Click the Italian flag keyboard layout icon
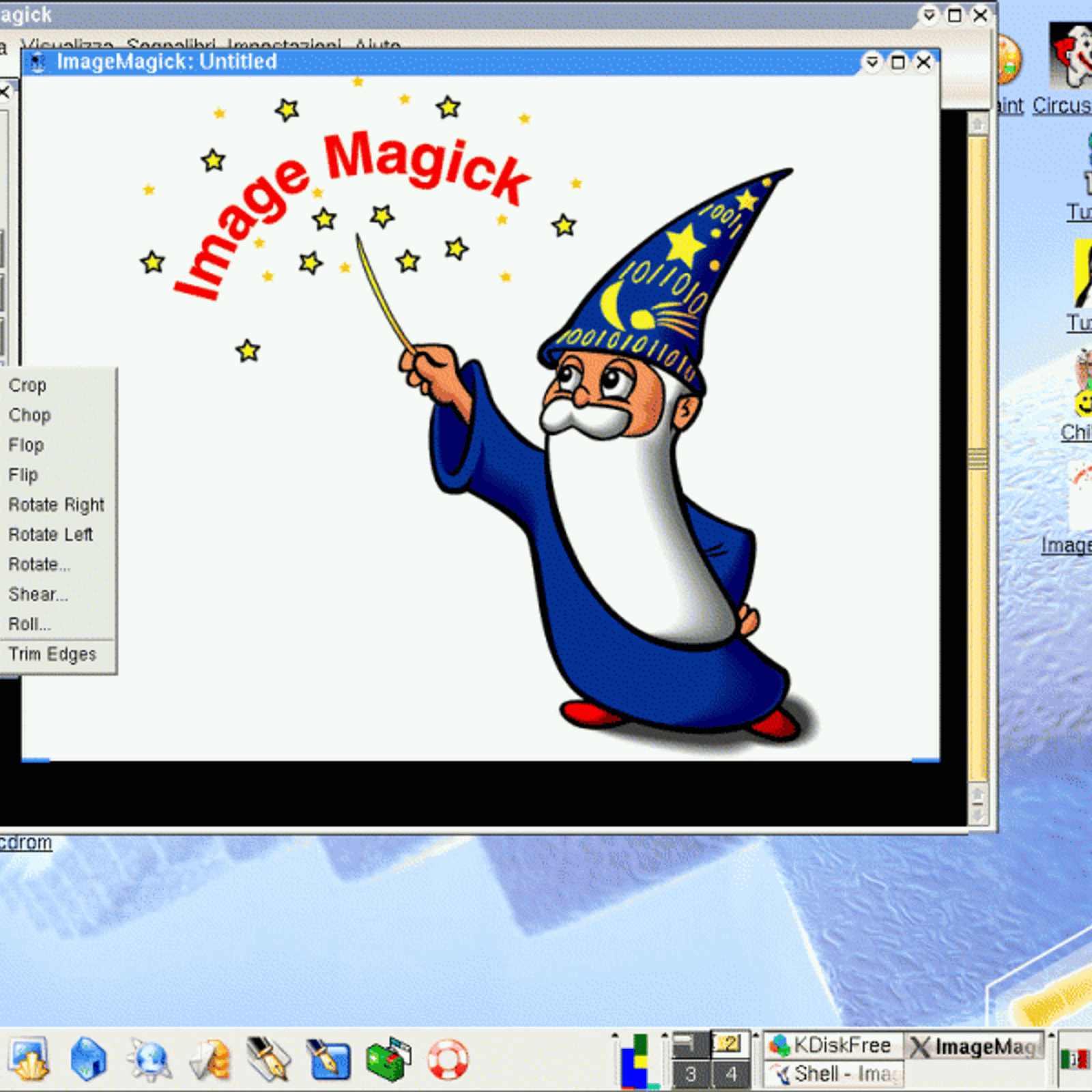This screenshot has width=1092, height=1092. point(1074,1060)
